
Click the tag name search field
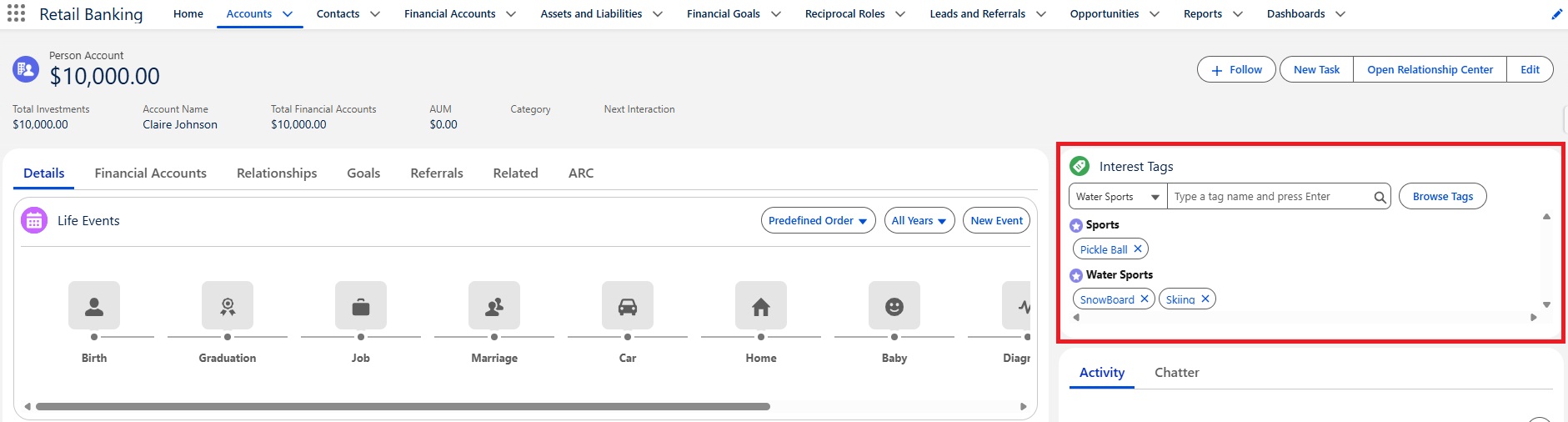pos(1270,197)
